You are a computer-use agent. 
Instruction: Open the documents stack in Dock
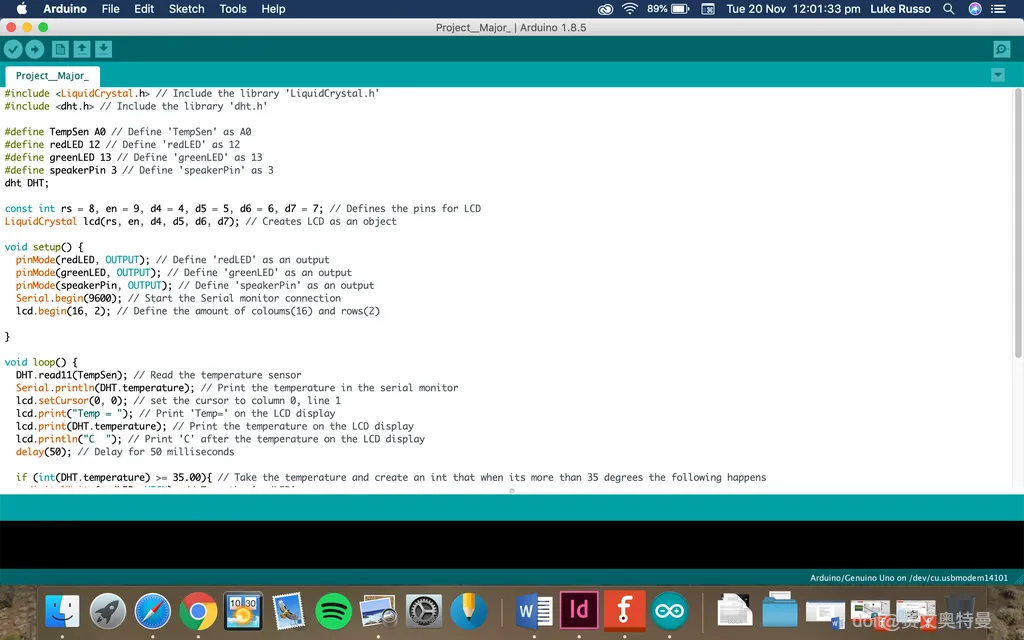pyautogui.click(x=734, y=611)
